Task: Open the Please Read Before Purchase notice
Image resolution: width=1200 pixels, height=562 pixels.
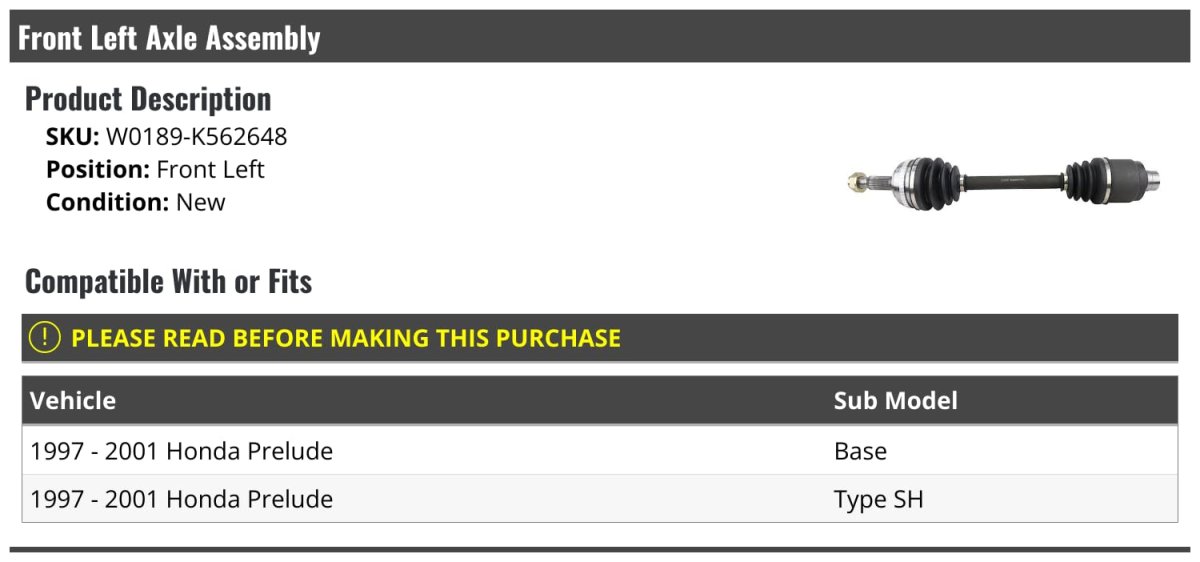Action: (x=346, y=338)
